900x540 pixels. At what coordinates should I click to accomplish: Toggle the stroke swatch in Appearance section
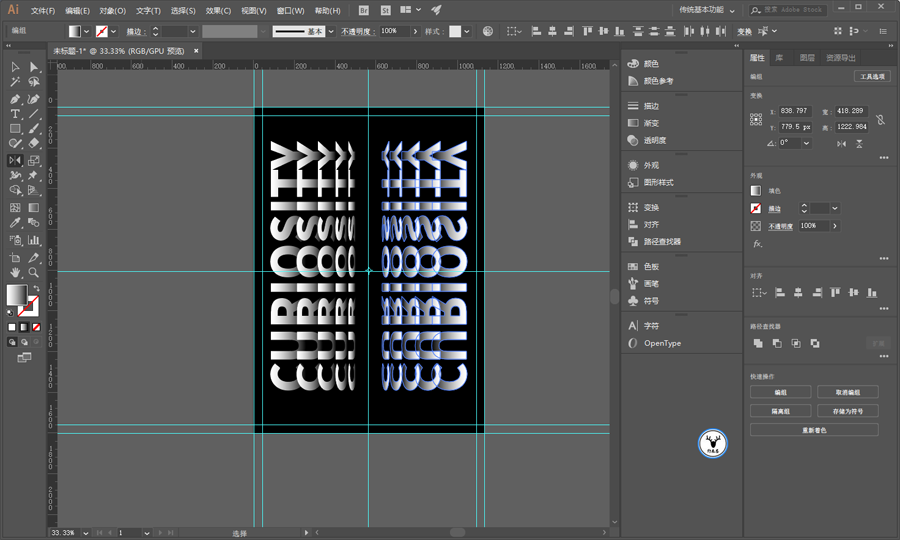[756, 208]
